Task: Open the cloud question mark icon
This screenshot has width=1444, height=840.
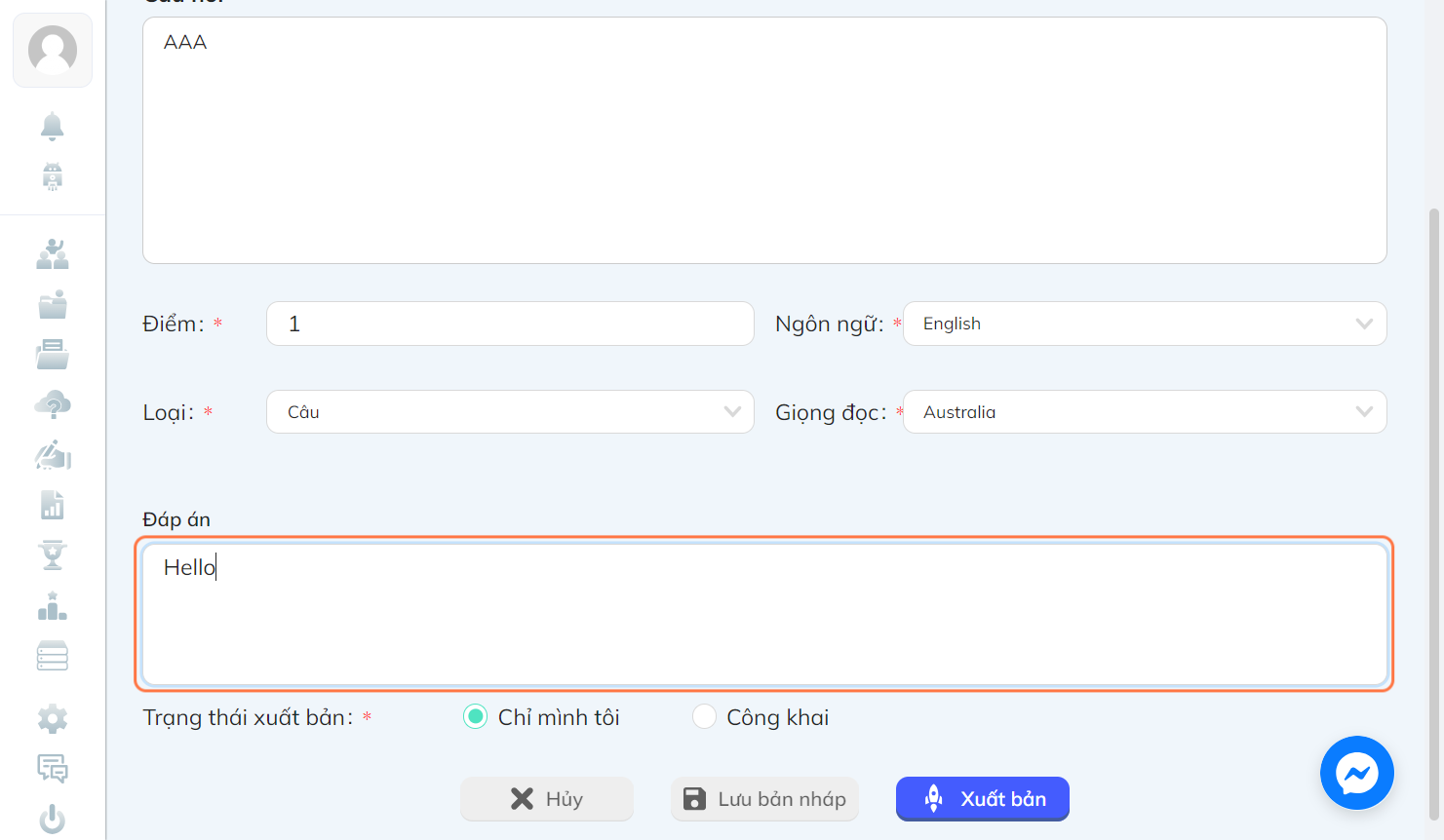Action: (53, 404)
